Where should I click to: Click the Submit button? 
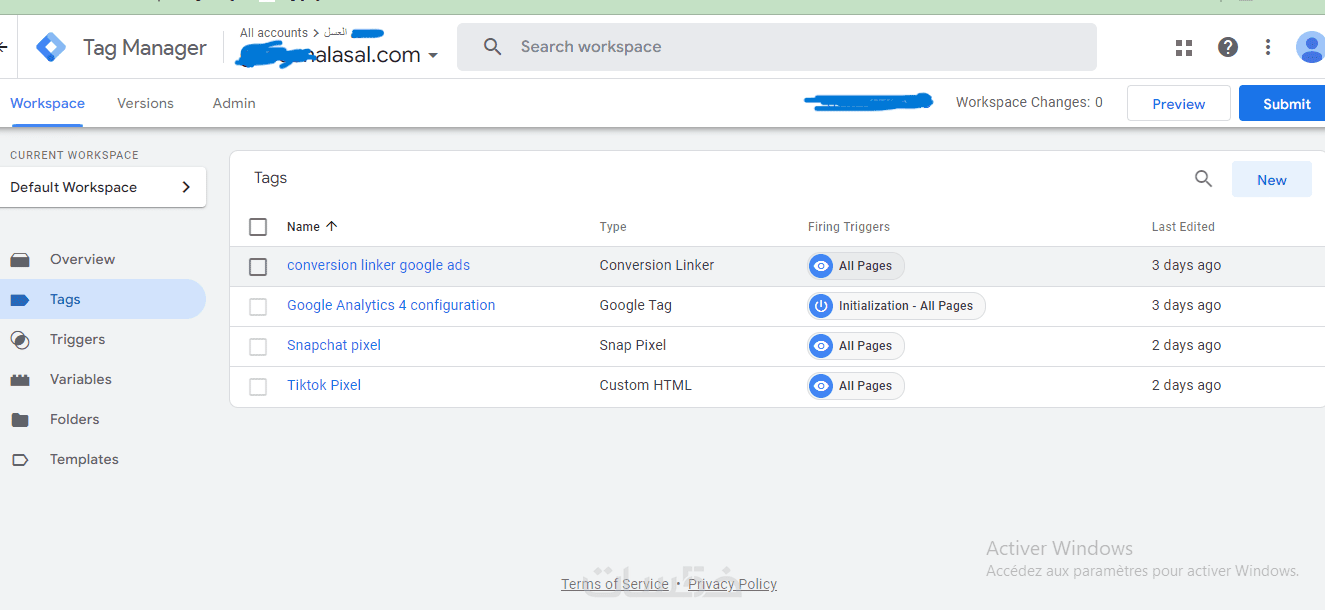1286,104
